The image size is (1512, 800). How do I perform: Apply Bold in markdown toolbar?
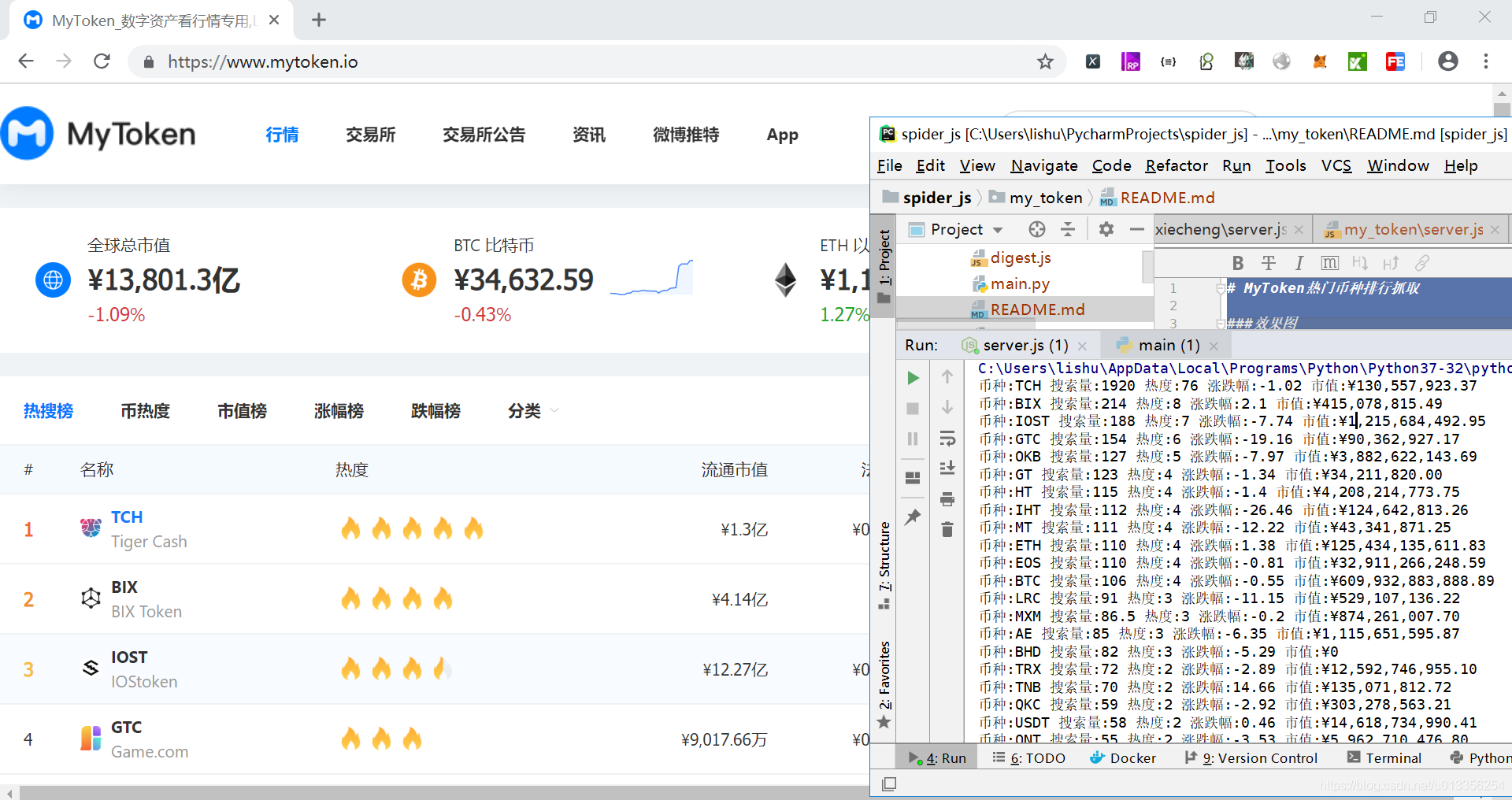[x=1238, y=263]
